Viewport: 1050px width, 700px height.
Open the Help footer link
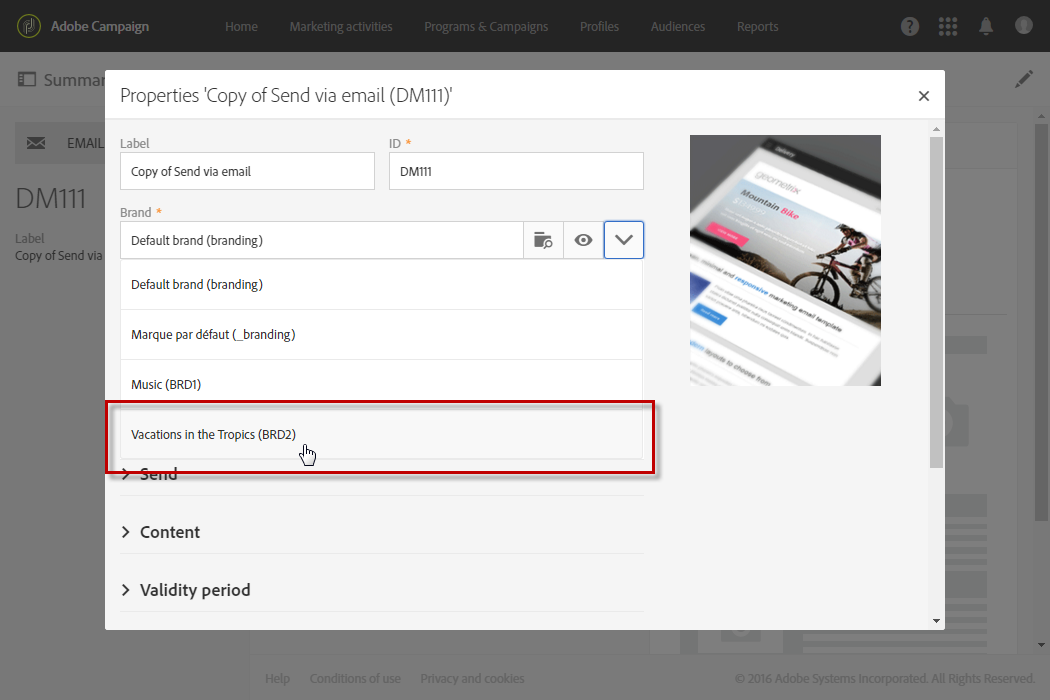point(277,679)
